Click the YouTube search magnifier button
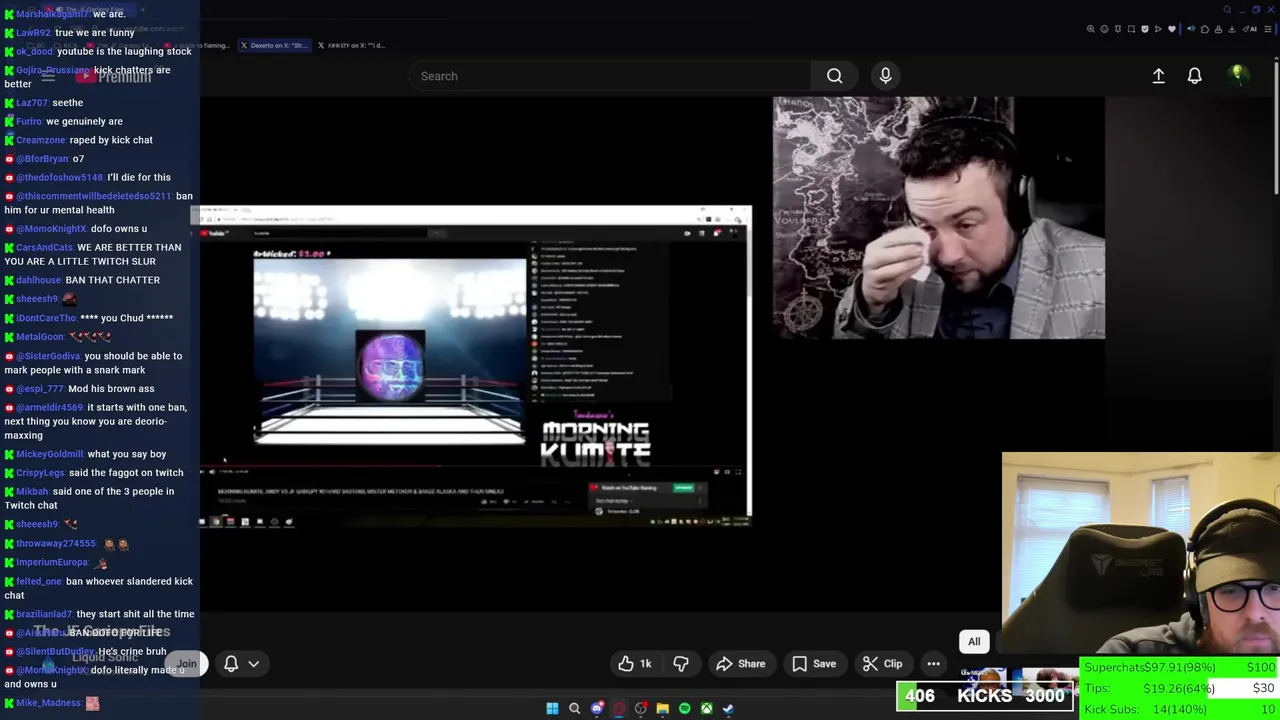Image resolution: width=1280 pixels, height=720 pixels. 834,76
